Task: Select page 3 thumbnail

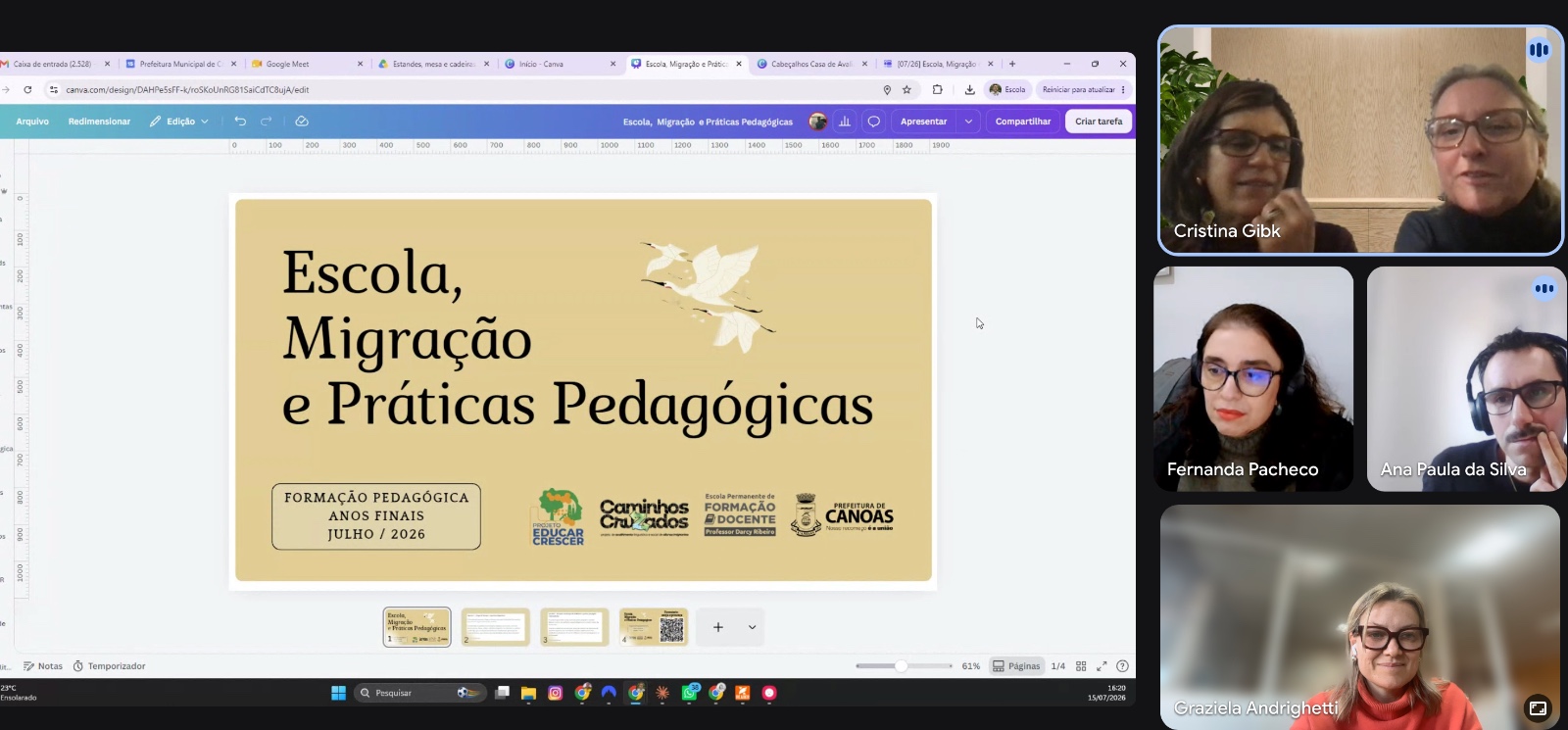Action: 574,627
